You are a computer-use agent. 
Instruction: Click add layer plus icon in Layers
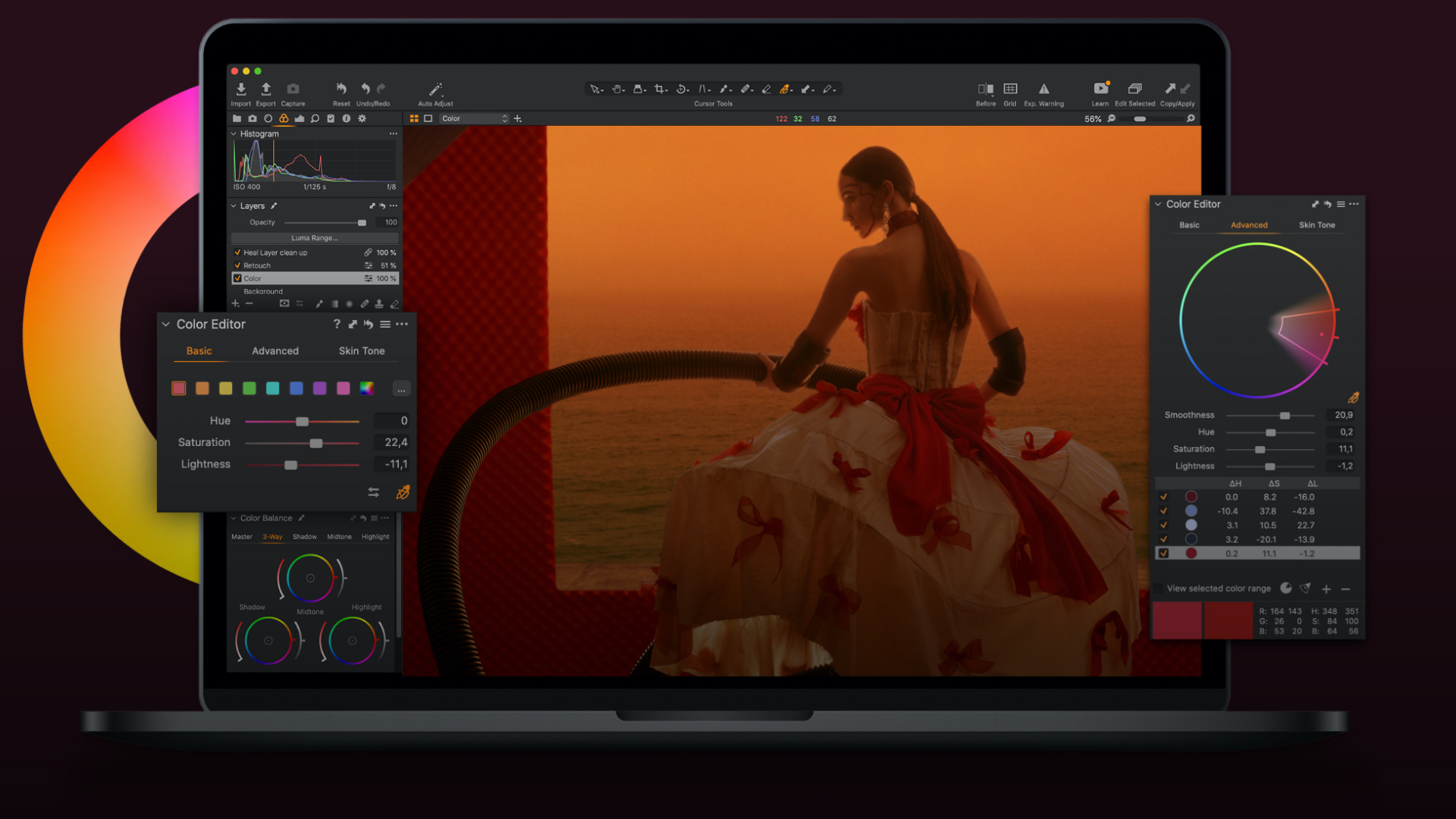point(235,303)
